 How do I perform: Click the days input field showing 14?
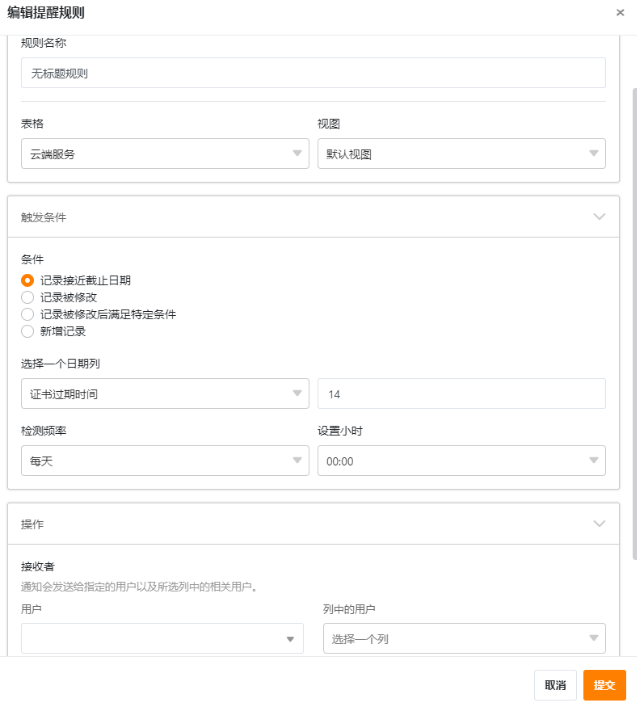tap(461, 394)
